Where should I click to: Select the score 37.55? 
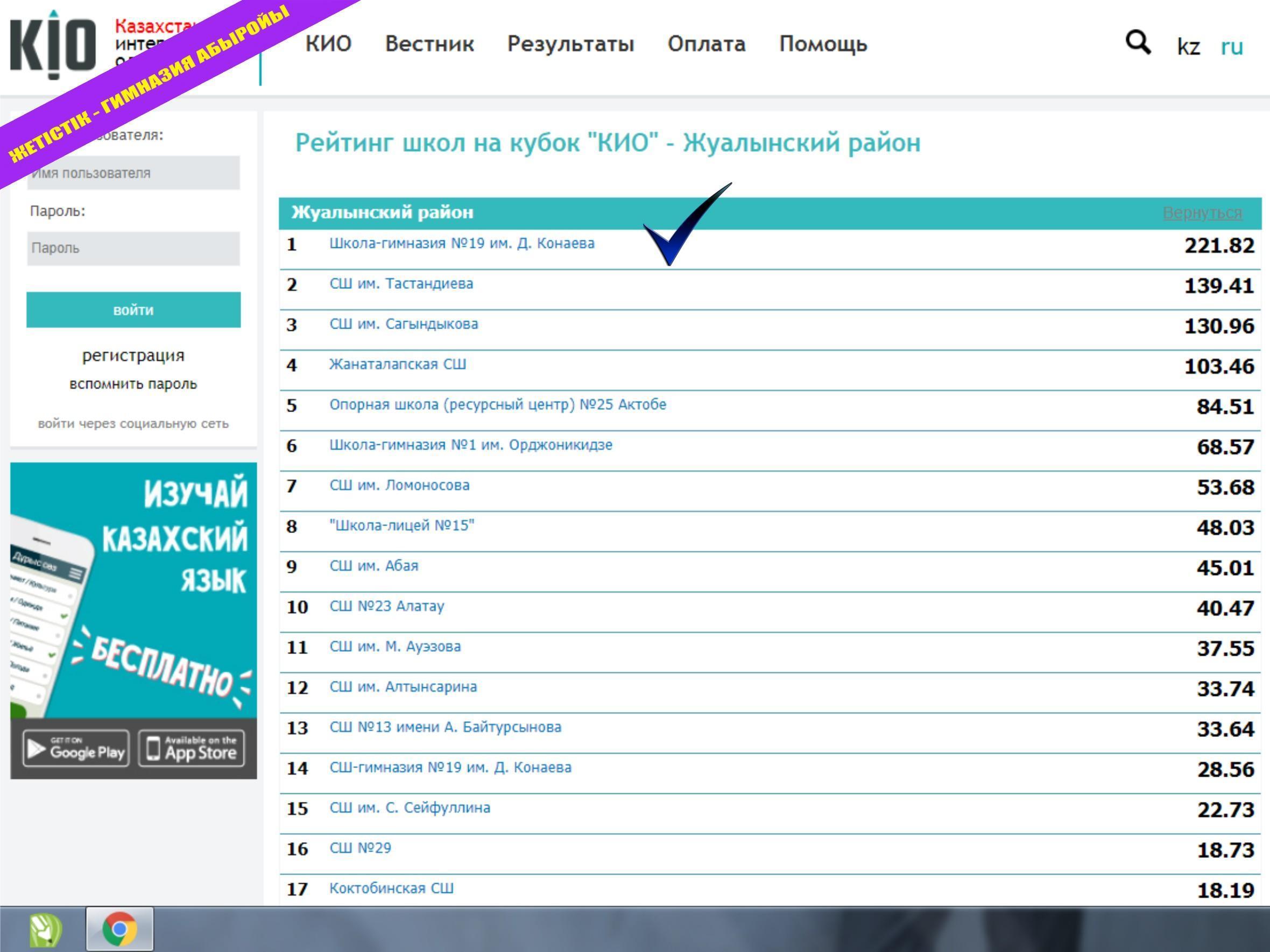click(1225, 648)
